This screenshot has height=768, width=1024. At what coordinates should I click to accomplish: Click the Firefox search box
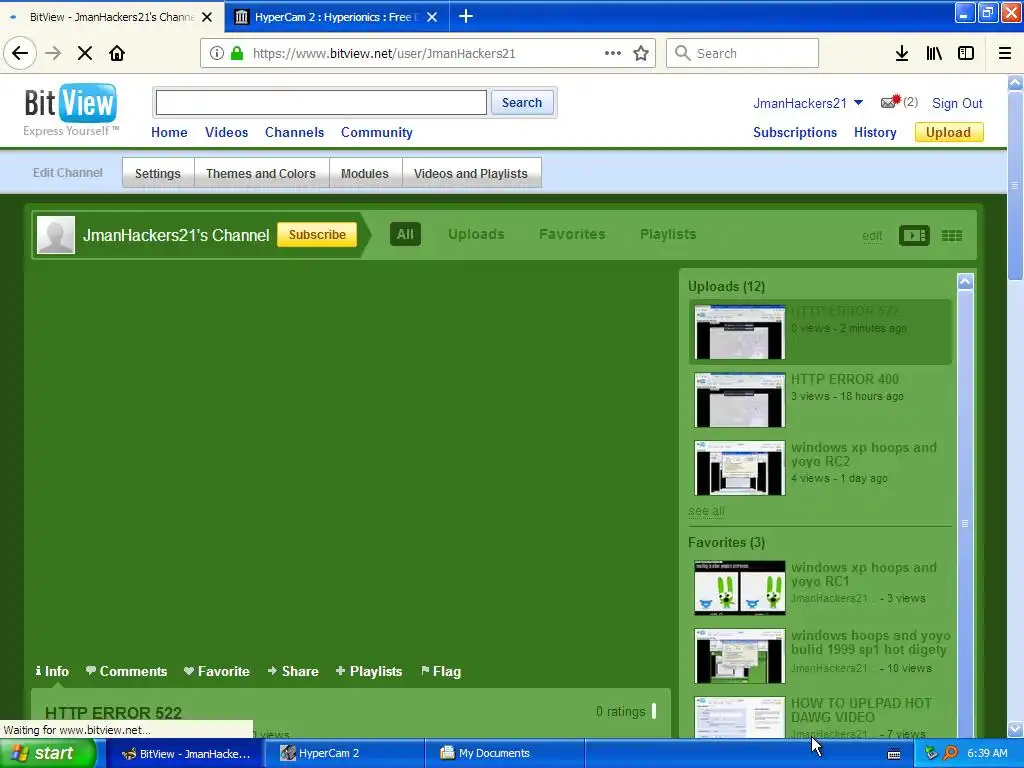coord(743,53)
